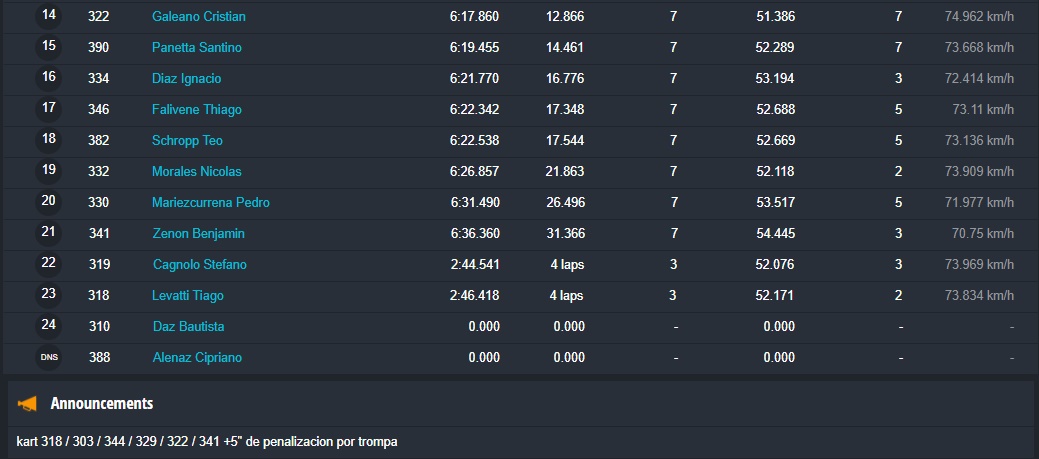The height and width of the screenshot is (459, 1039).
Task: Open Zenon Benjamin's results
Action: coord(198,234)
